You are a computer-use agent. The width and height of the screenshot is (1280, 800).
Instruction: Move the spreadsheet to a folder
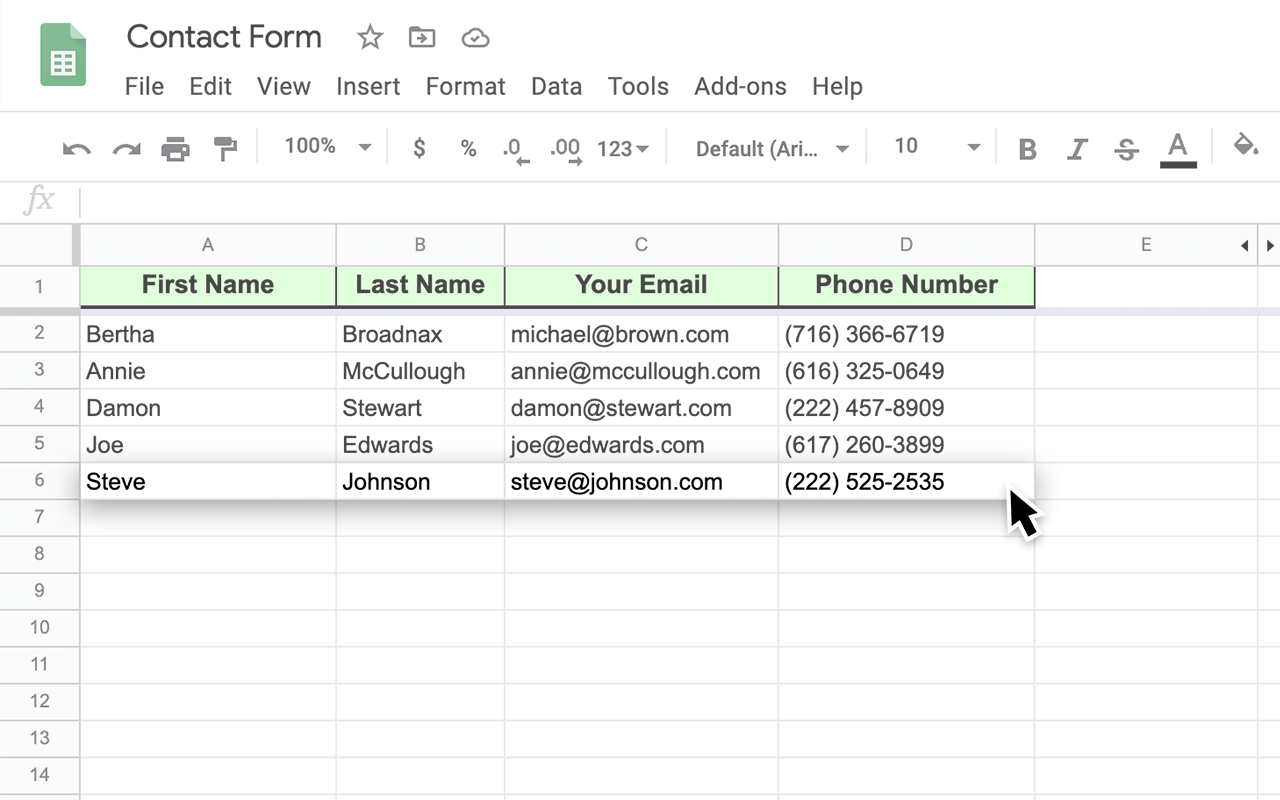[x=421, y=37]
